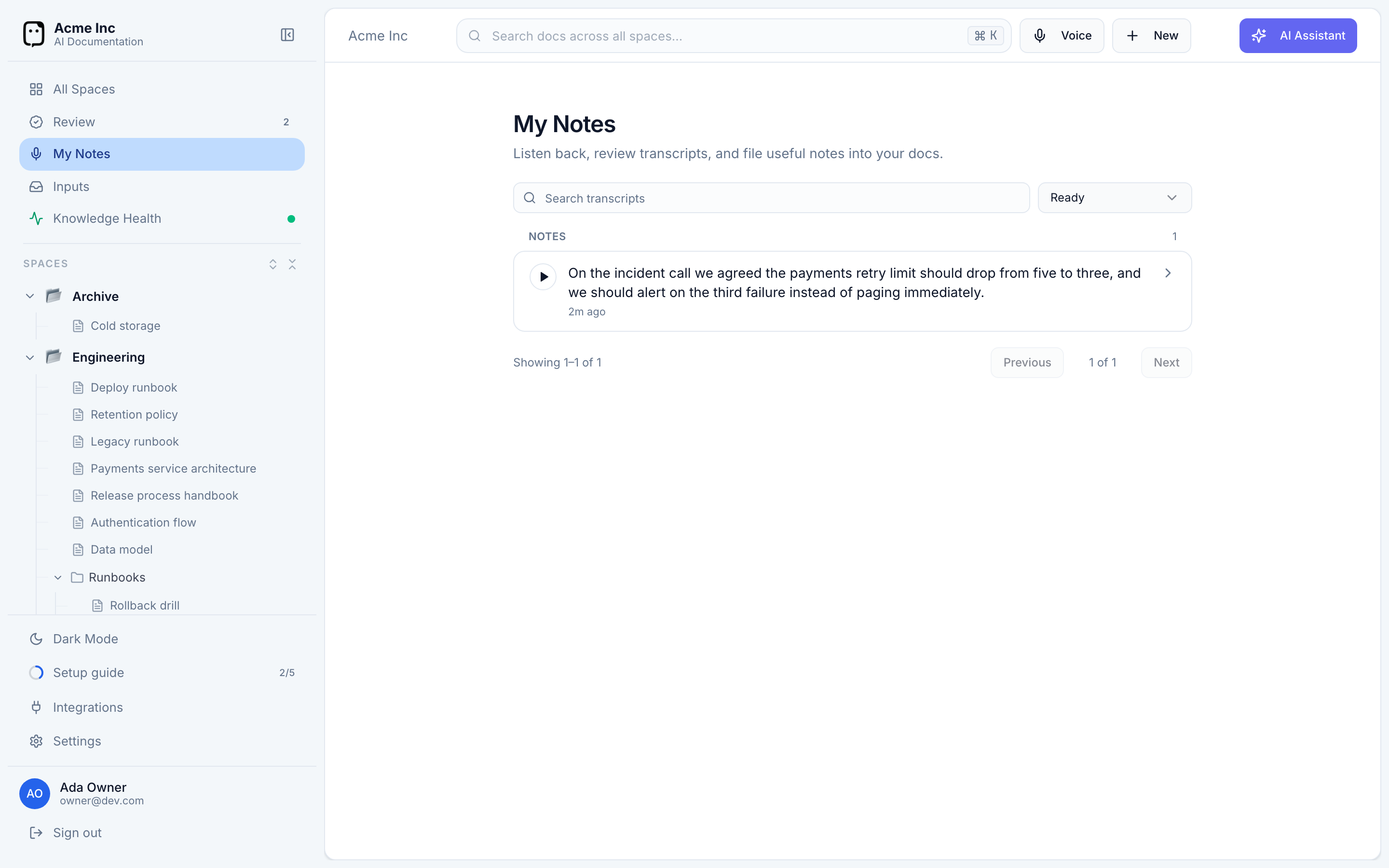The width and height of the screenshot is (1389, 868).
Task: Click the Next page button
Action: (1166, 362)
